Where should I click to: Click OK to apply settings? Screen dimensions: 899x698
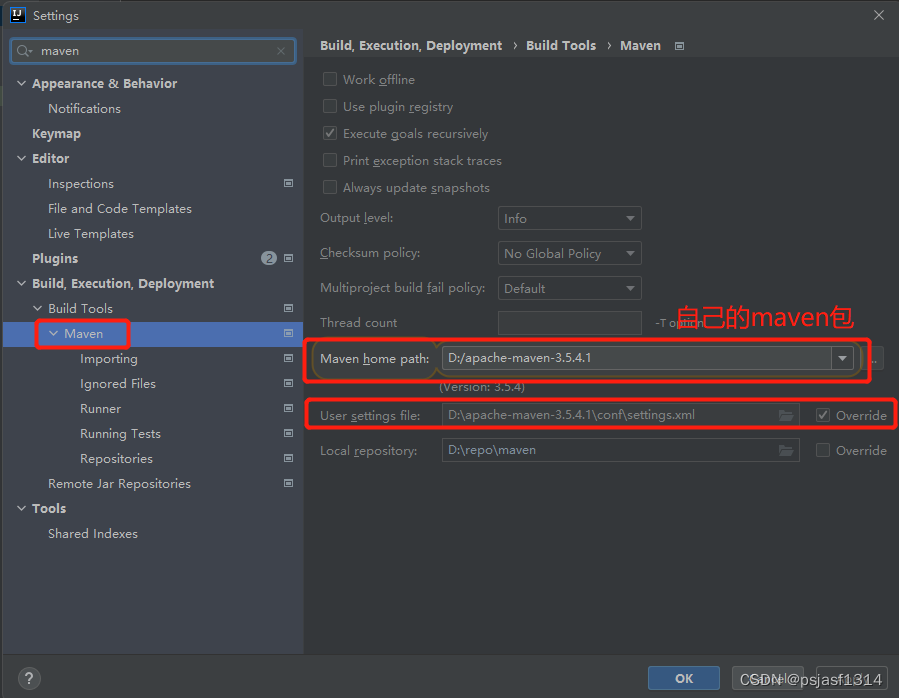[x=683, y=678]
